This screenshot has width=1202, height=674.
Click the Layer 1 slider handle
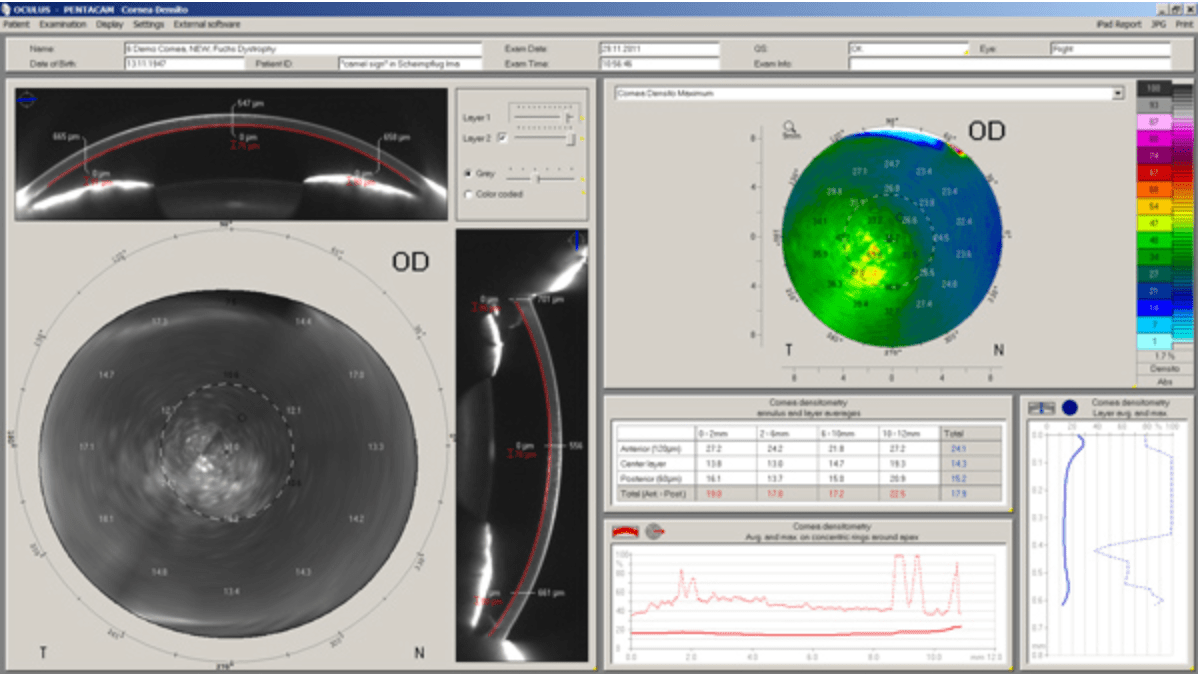[x=568, y=117]
